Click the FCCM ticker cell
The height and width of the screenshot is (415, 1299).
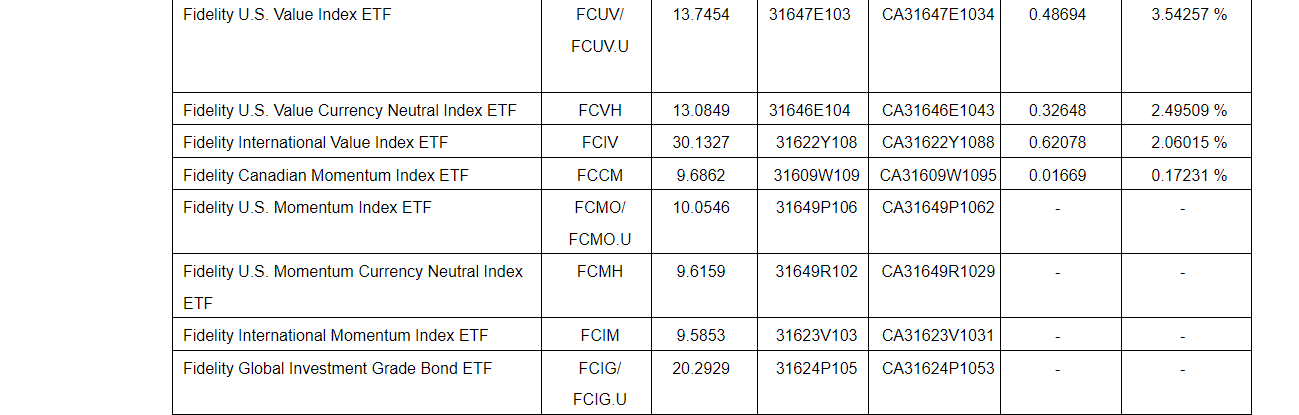coord(600,176)
